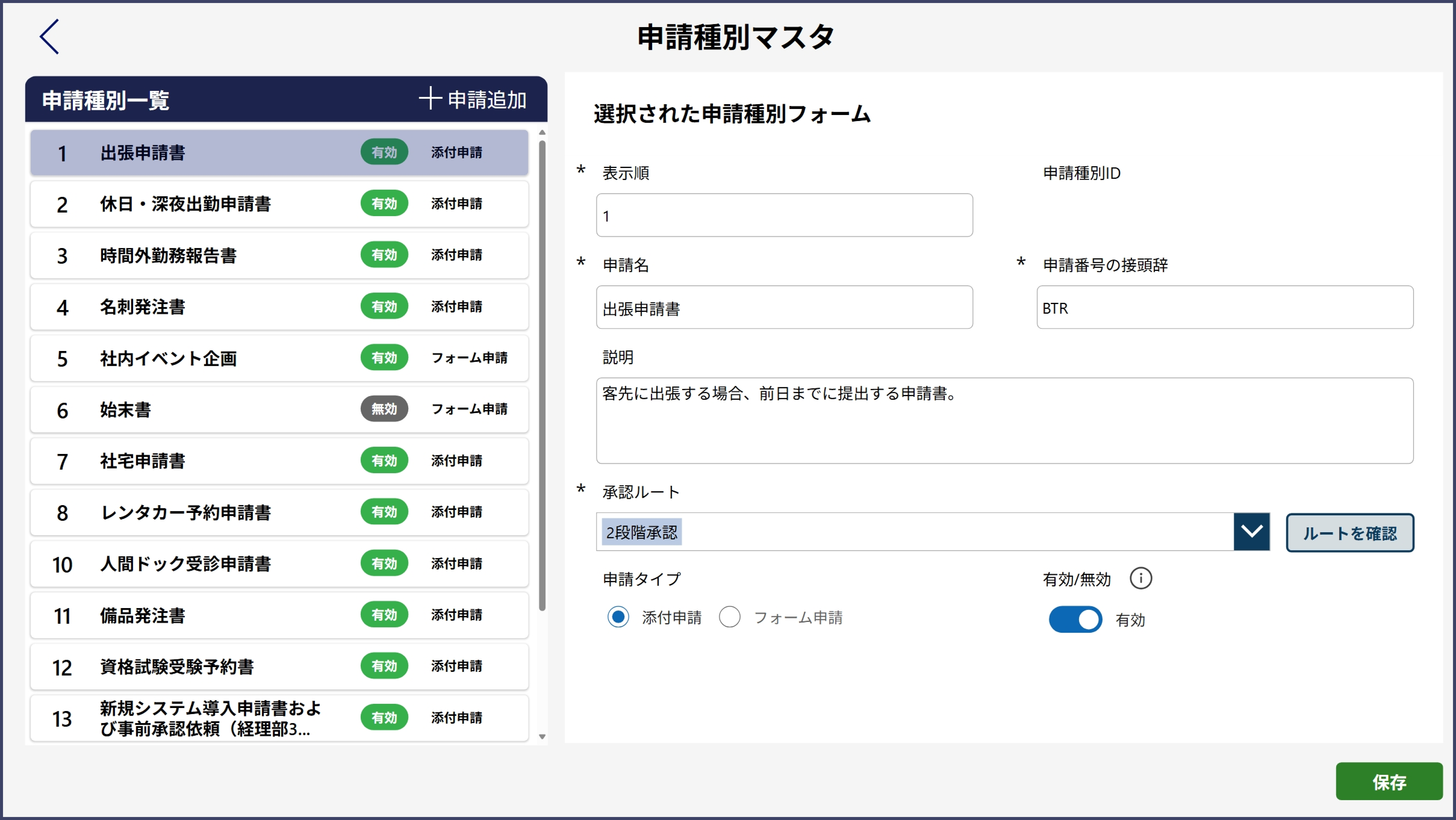Image resolution: width=1456 pixels, height=820 pixels.
Task: Expand the 承認ルート dropdown chevron
Action: 1252,531
